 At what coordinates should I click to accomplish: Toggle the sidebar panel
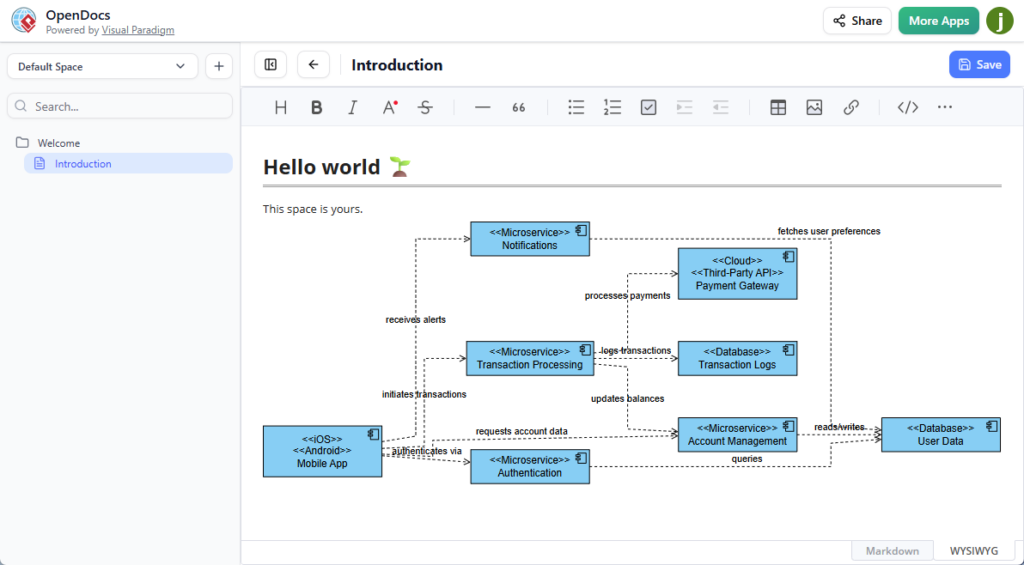click(270, 65)
